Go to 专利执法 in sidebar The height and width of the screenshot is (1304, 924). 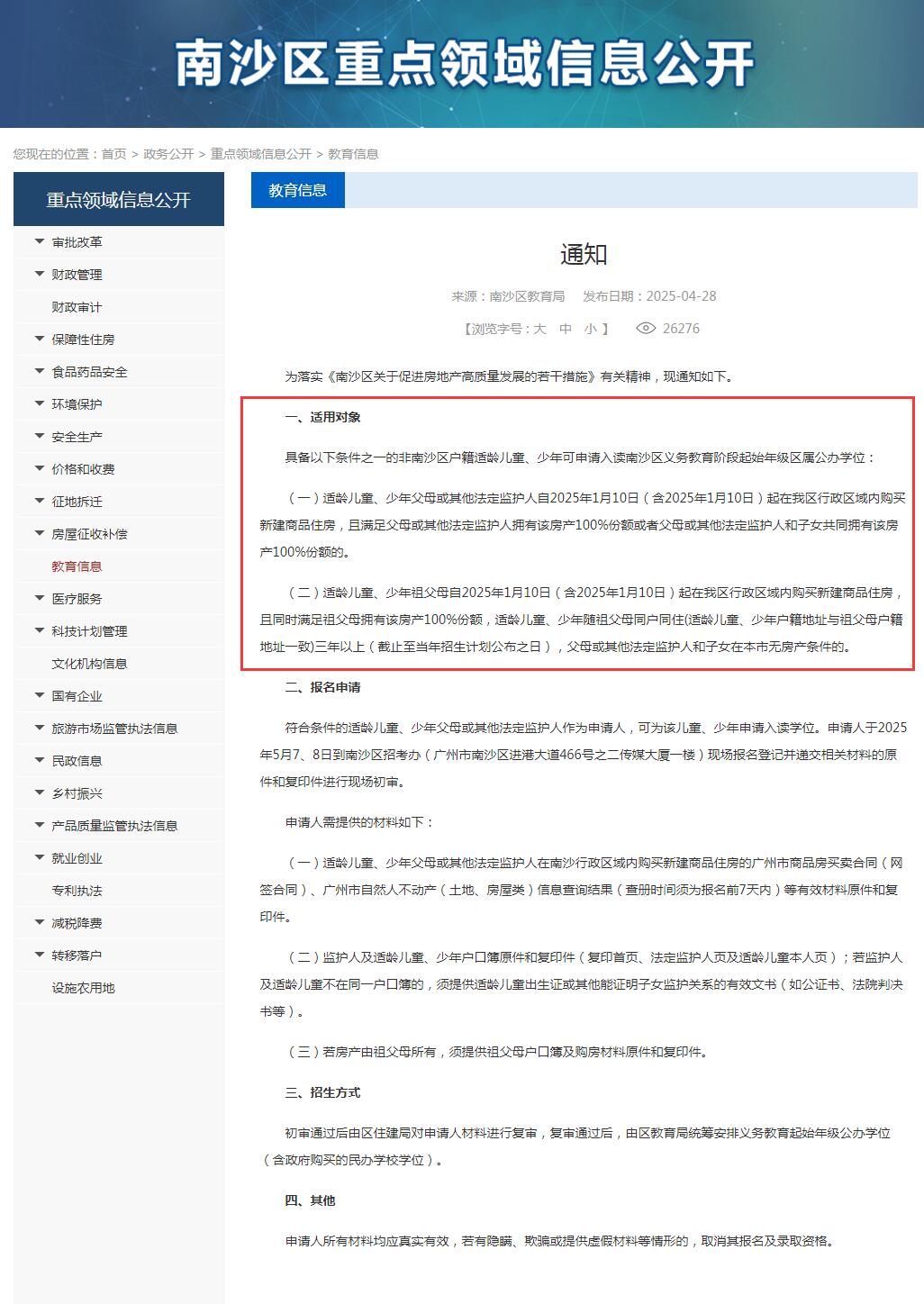pos(77,891)
